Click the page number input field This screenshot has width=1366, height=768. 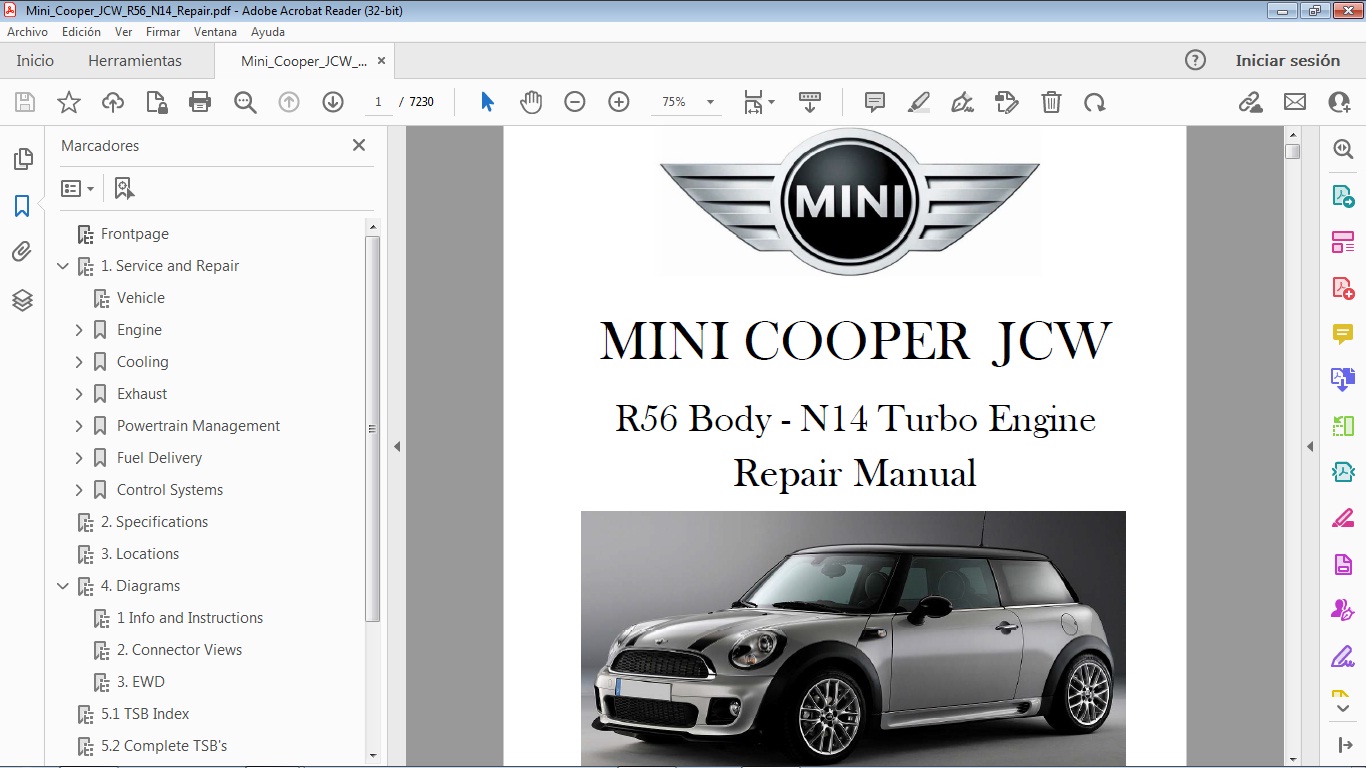click(378, 101)
